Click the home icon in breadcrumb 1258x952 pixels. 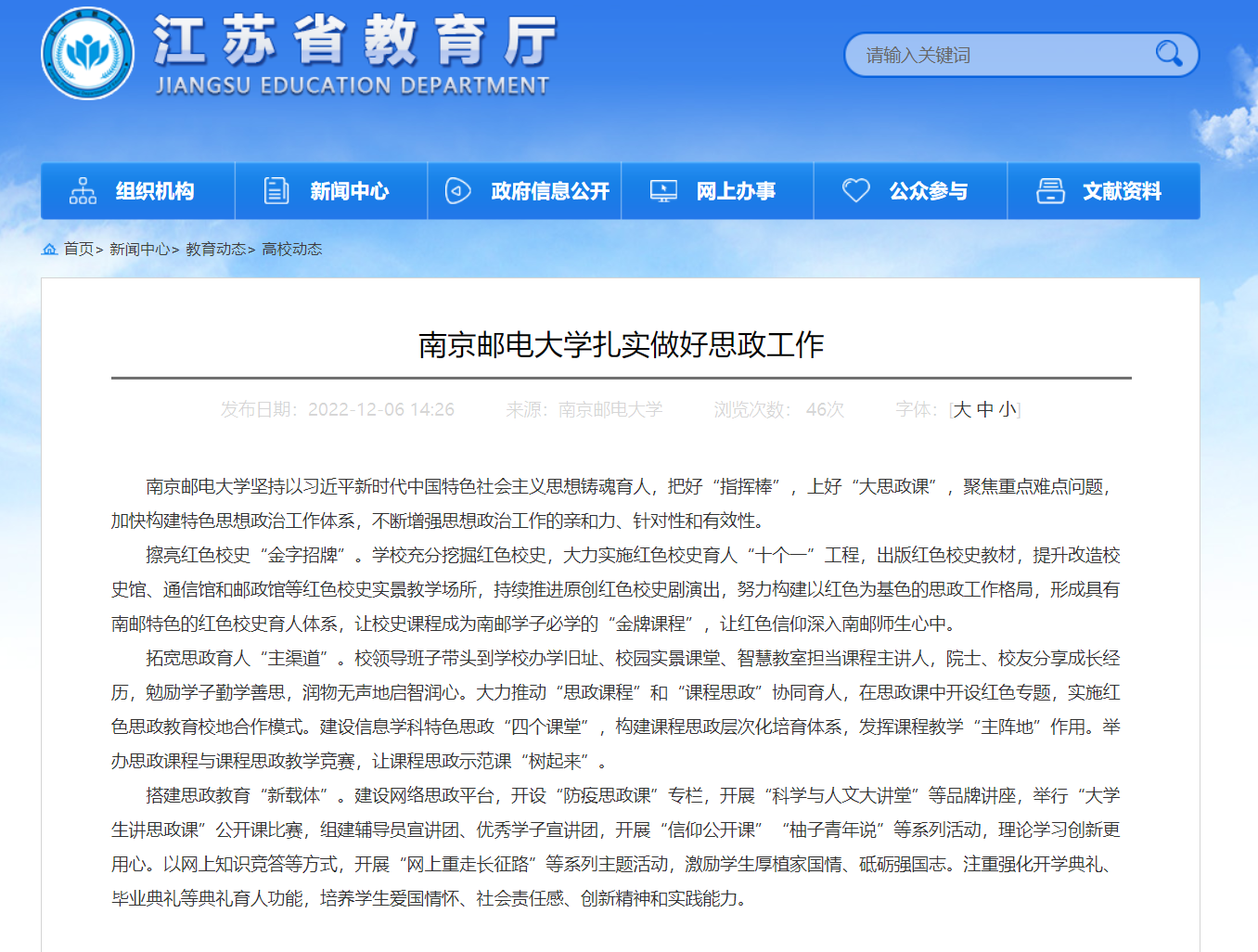coord(50,249)
